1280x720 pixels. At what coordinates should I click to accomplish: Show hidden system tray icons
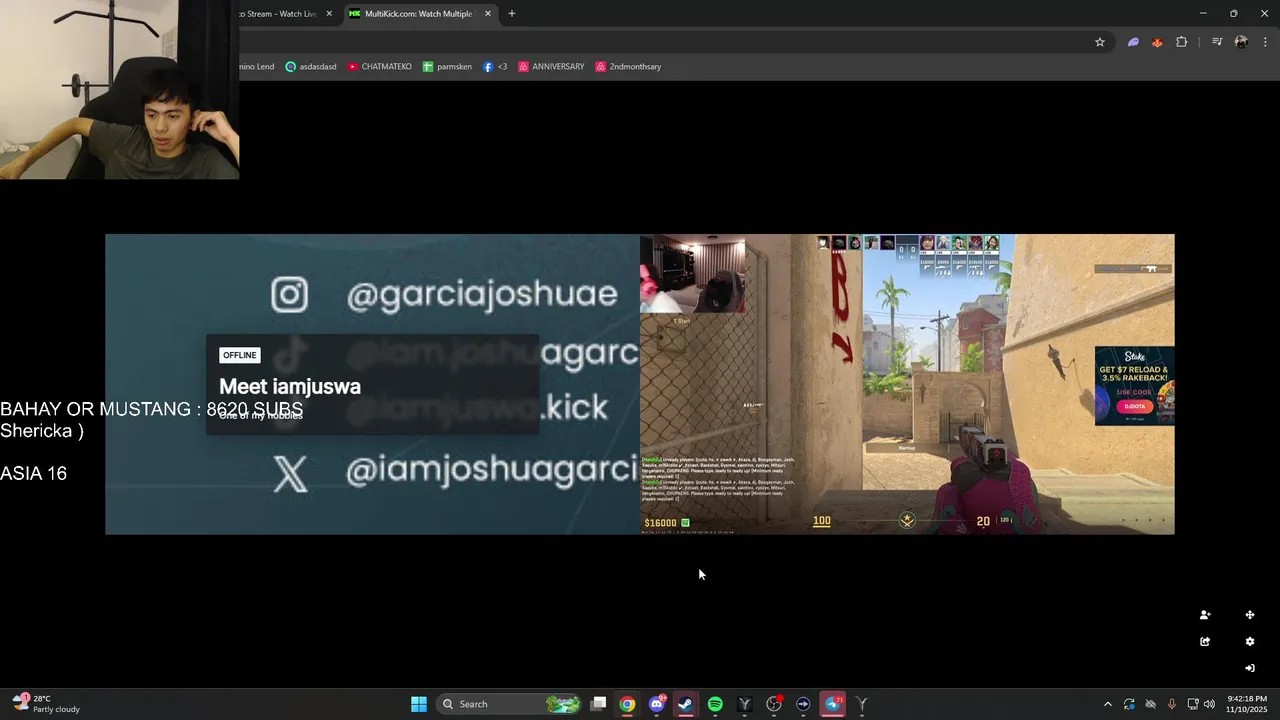tap(1107, 704)
